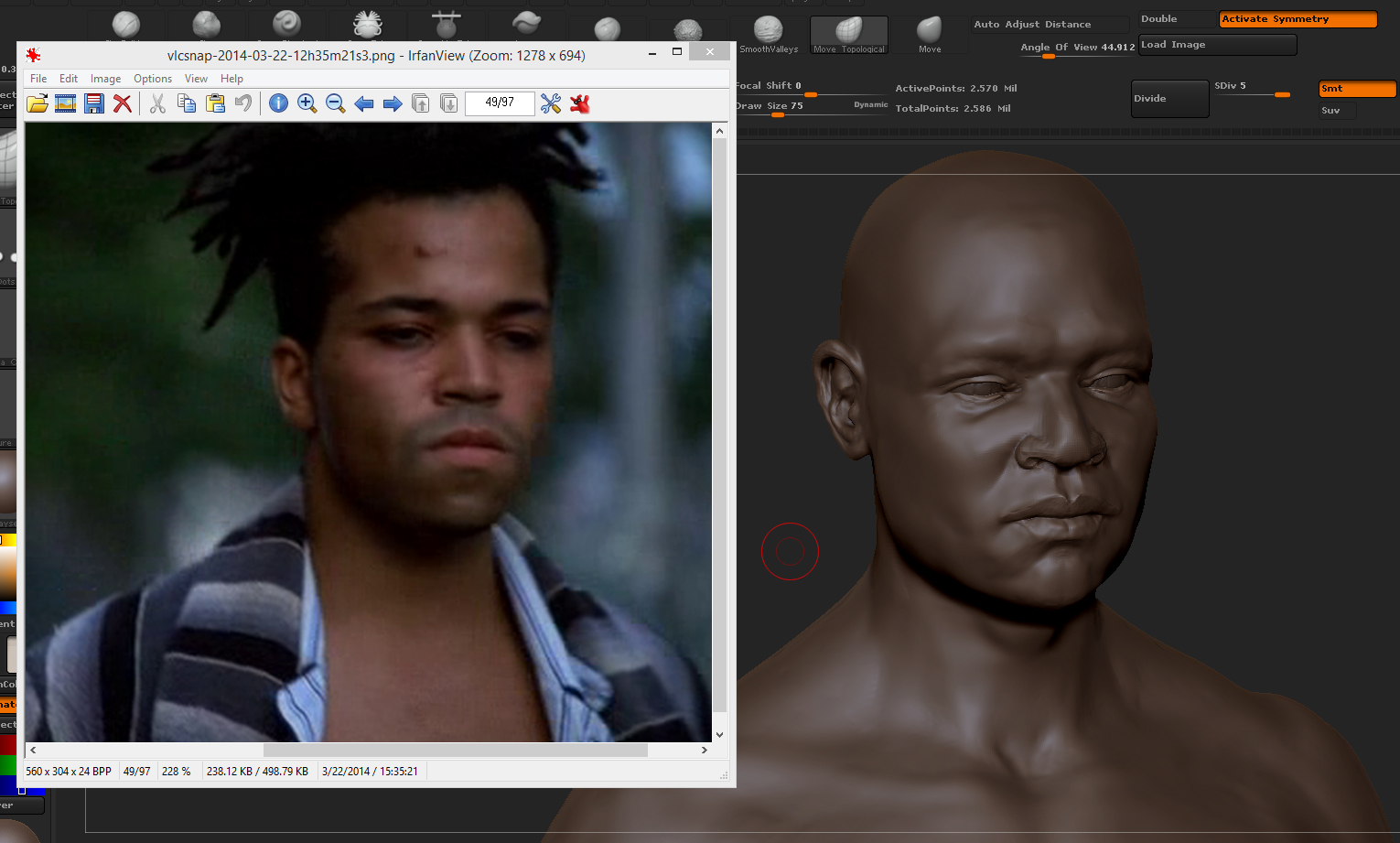Go to previous image with the left arrow
This screenshot has height=843, width=1400.
click(364, 103)
